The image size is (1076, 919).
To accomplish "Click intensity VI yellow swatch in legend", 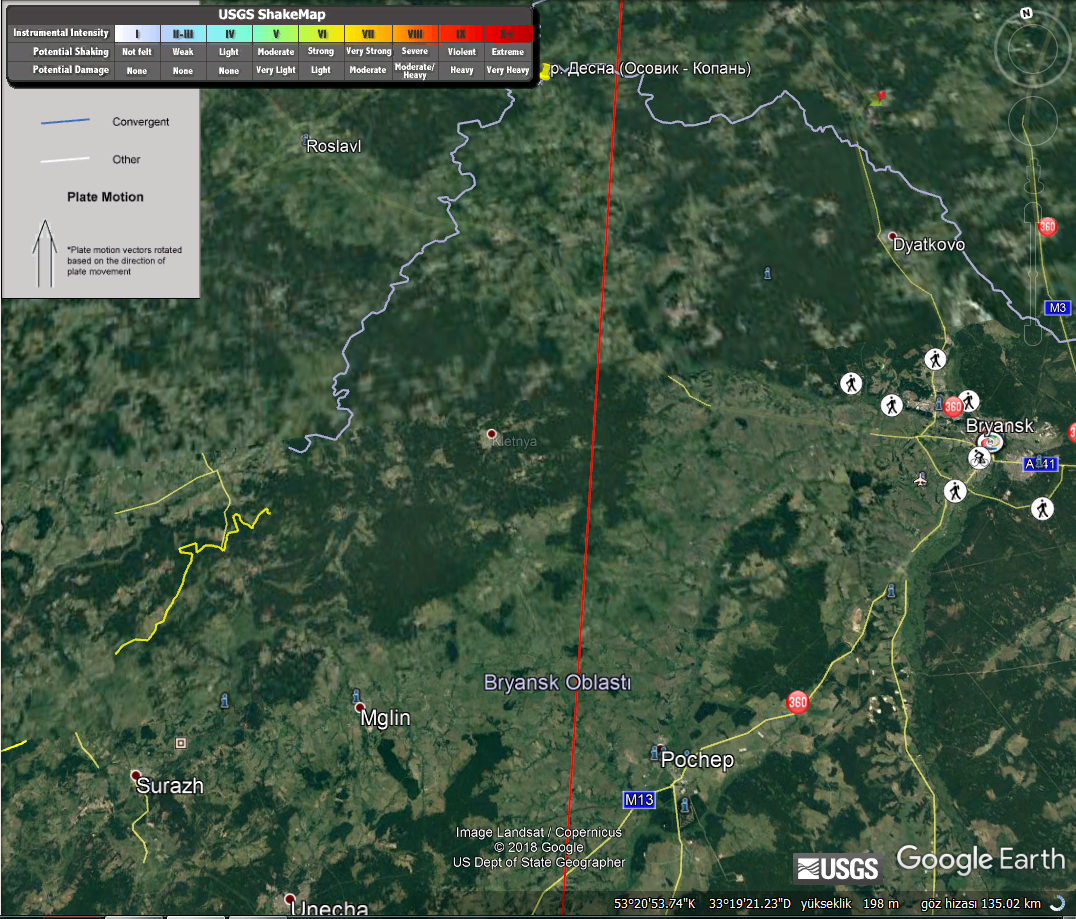I will coord(321,34).
